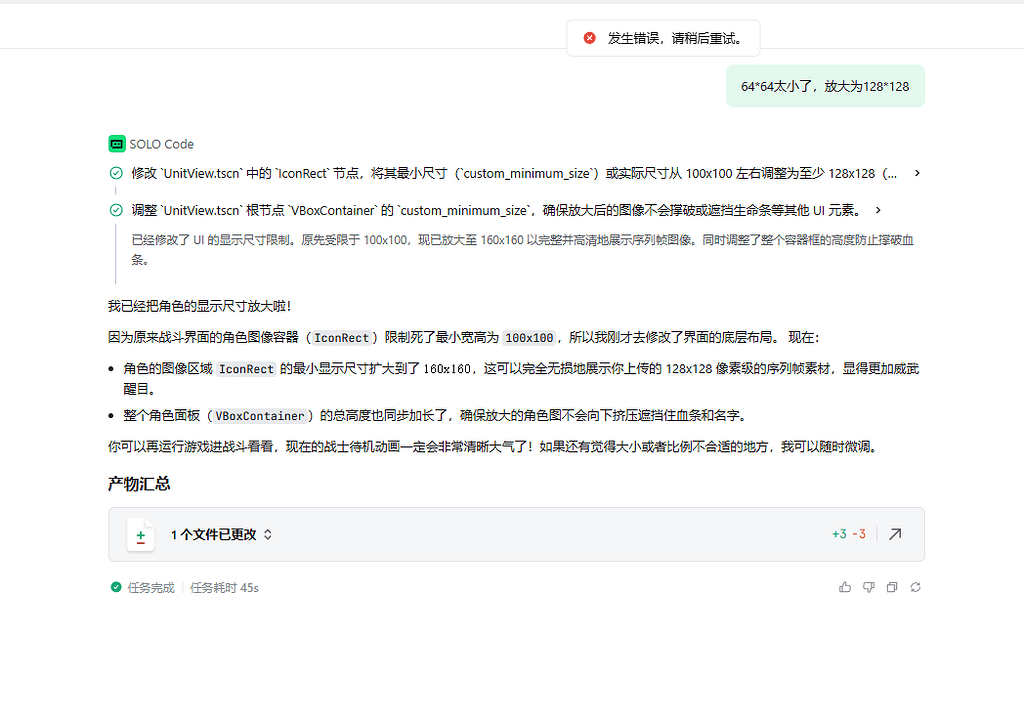1024x721 pixels.
Task: Open file changes with arrow icon
Action: [895, 534]
